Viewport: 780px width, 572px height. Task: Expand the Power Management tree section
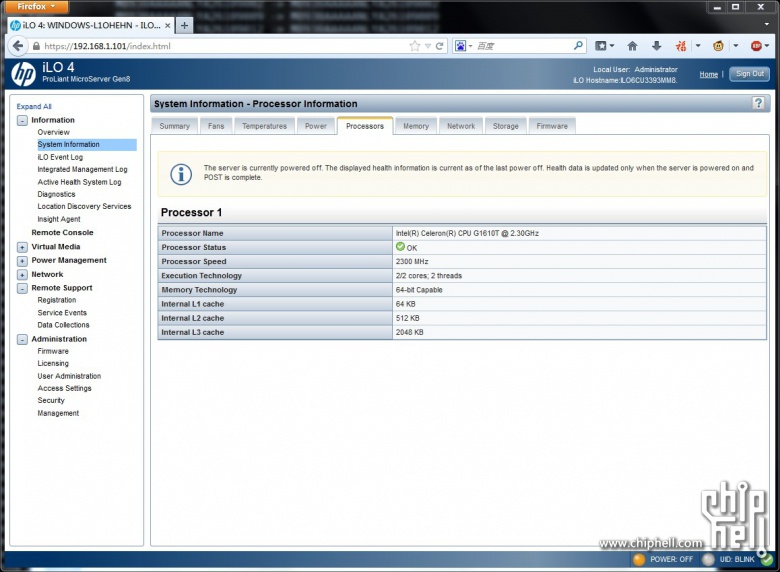click(22, 261)
